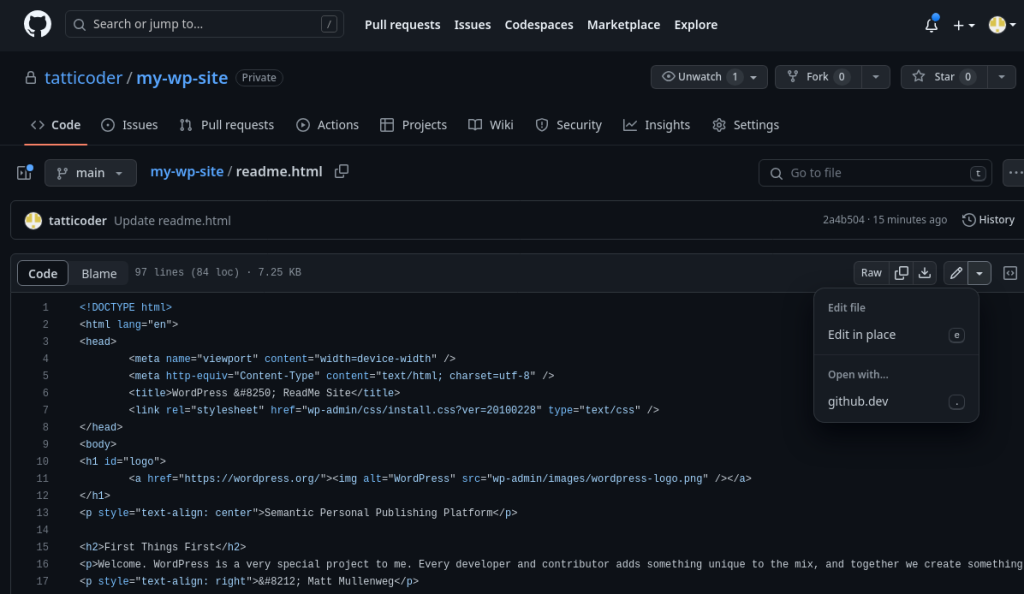Viewport: 1024px width, 594px height.
Task: Open the notifications bell
Action: (931, 25)
